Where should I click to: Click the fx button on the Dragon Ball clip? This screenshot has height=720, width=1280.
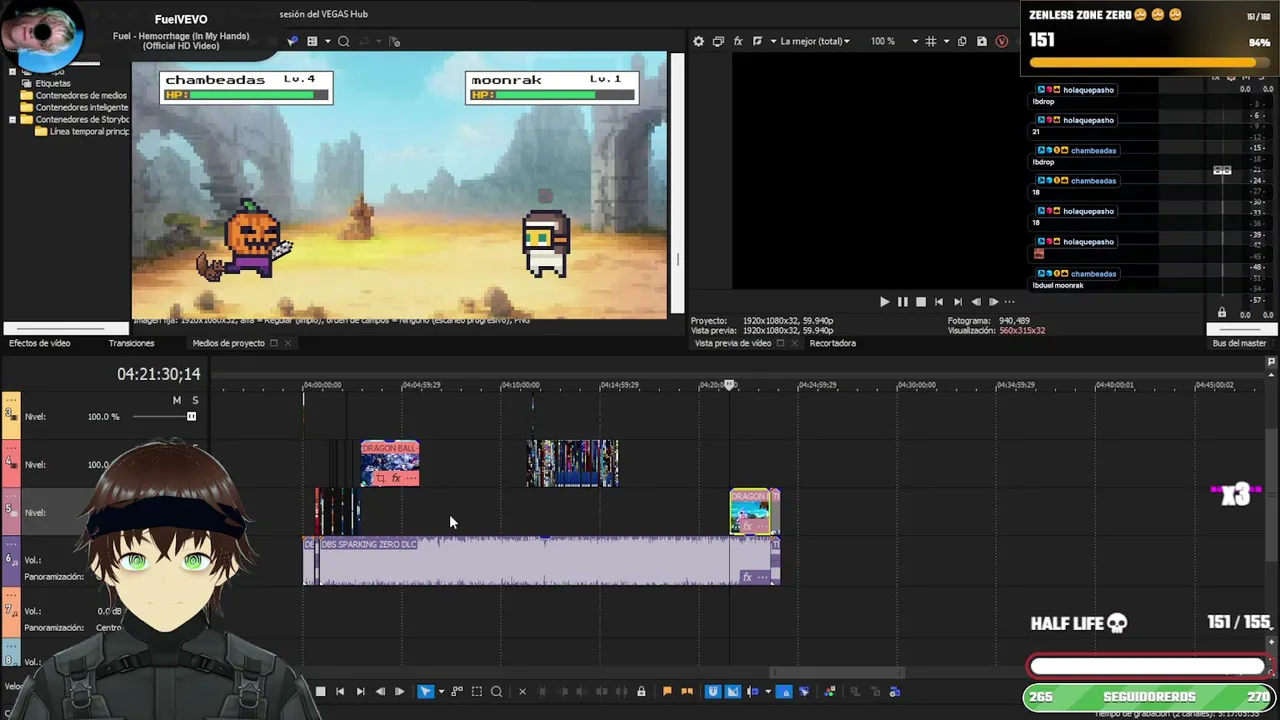[396, 478]
